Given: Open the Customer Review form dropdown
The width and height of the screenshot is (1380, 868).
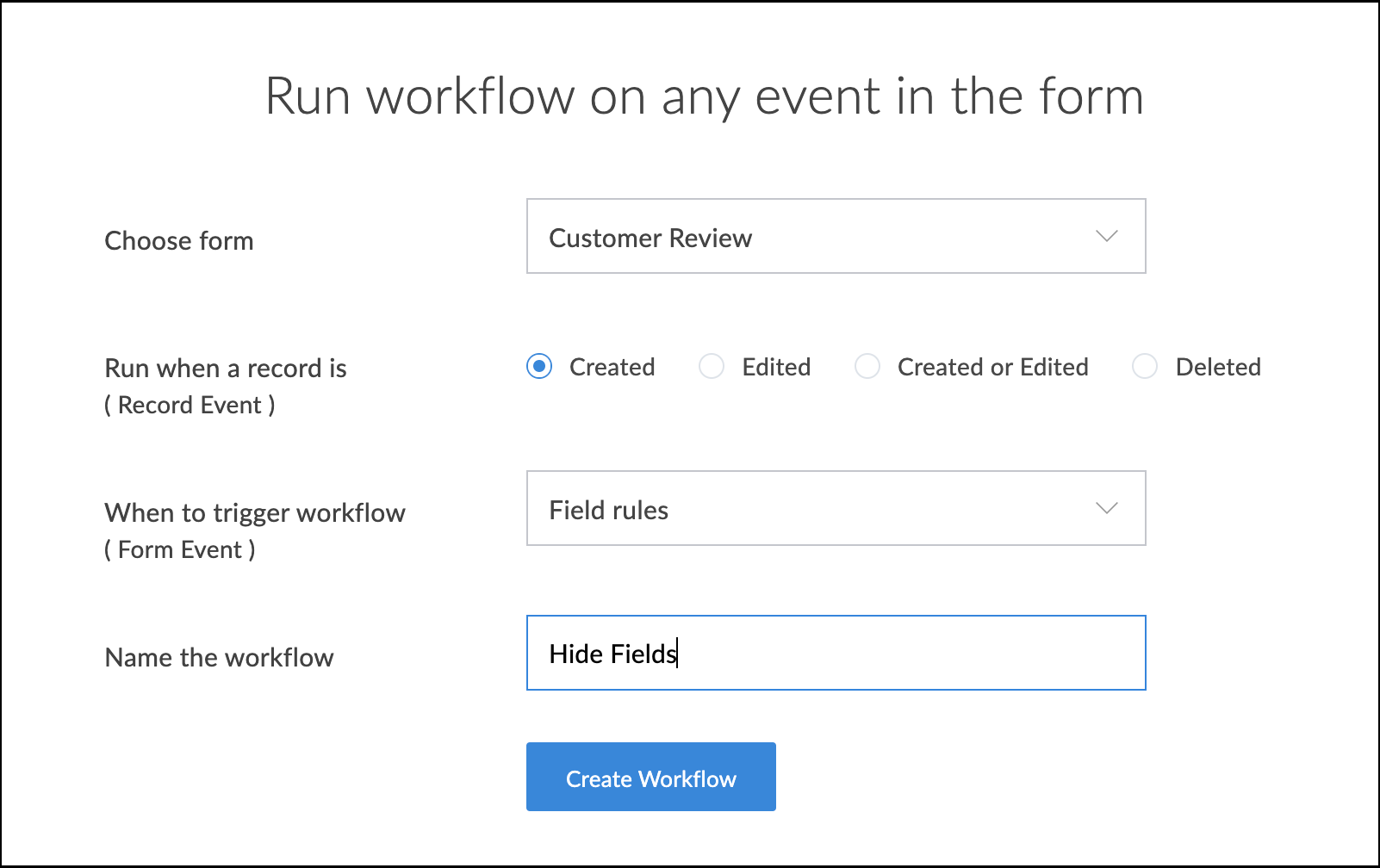Looking at the screenshot, I should pos(835,237).
